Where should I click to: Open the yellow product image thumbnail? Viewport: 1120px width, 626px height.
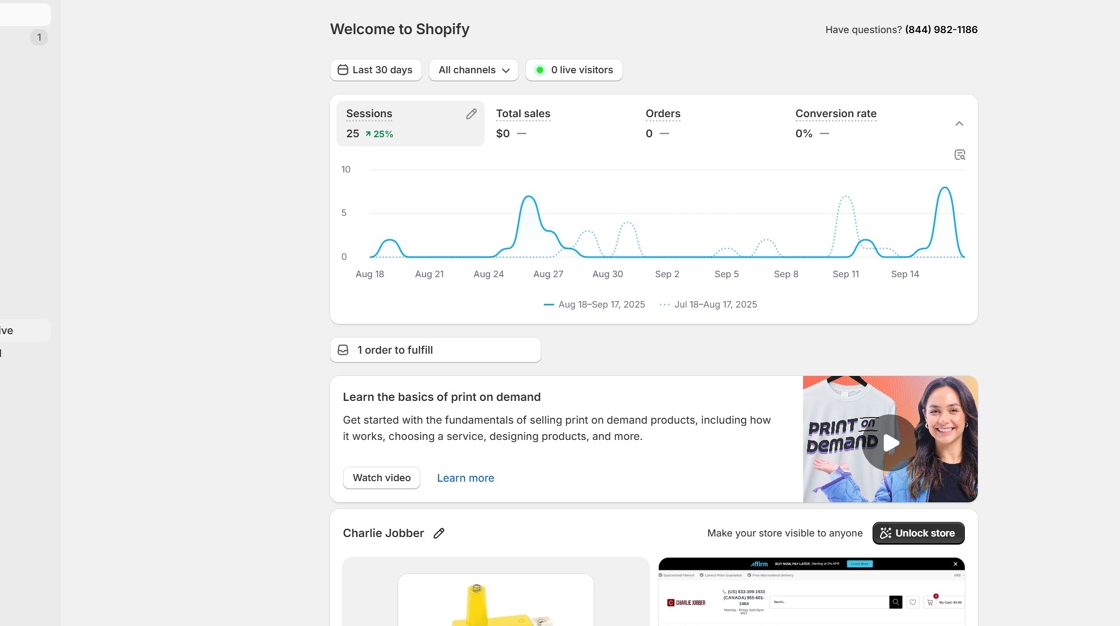496,600
